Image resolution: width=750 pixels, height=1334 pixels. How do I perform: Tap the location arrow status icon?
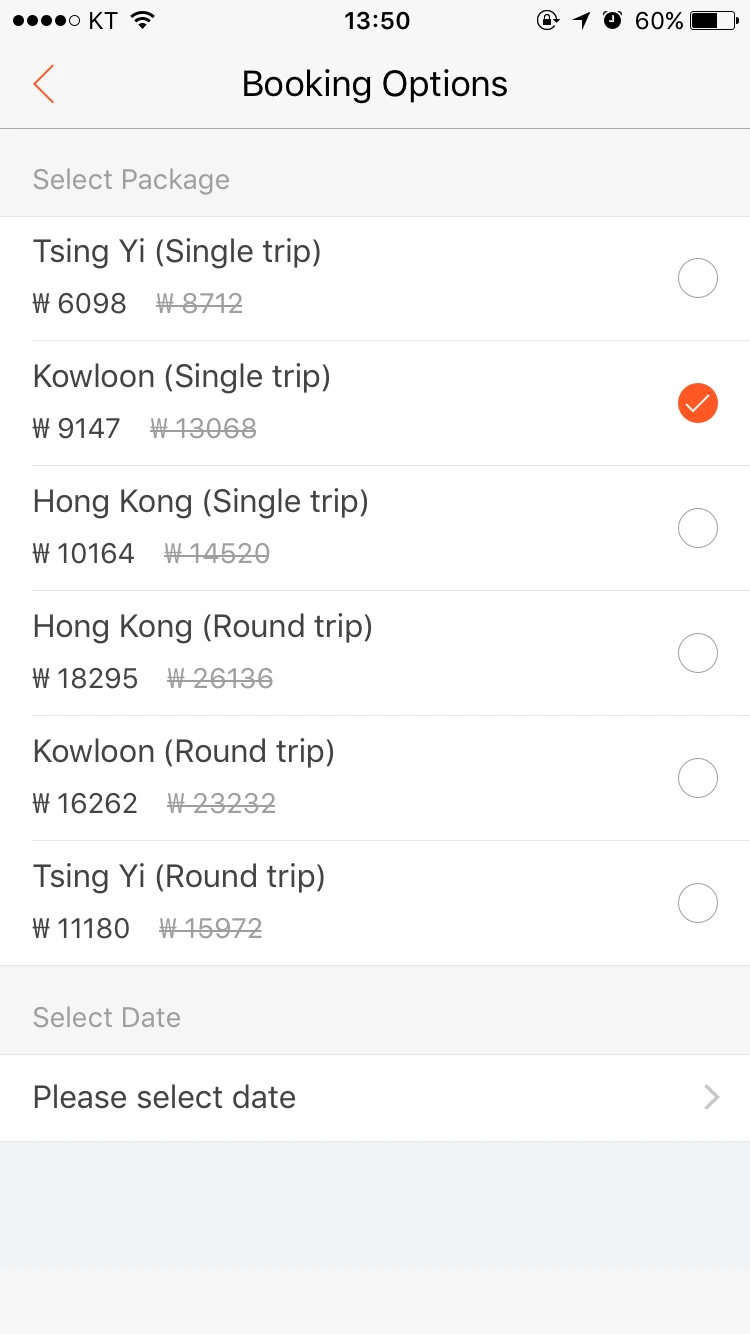(x=581, y=20)
